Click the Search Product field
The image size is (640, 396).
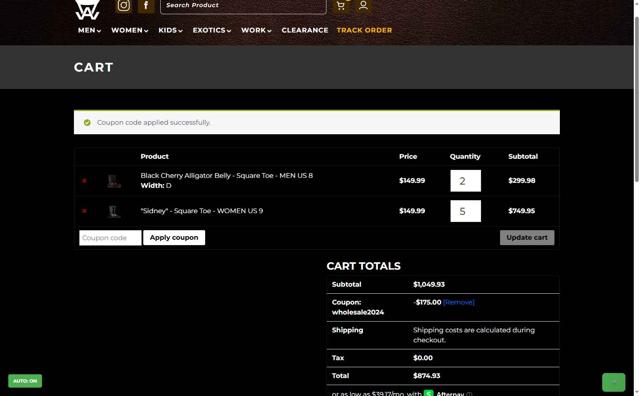(x=243, y=6)
